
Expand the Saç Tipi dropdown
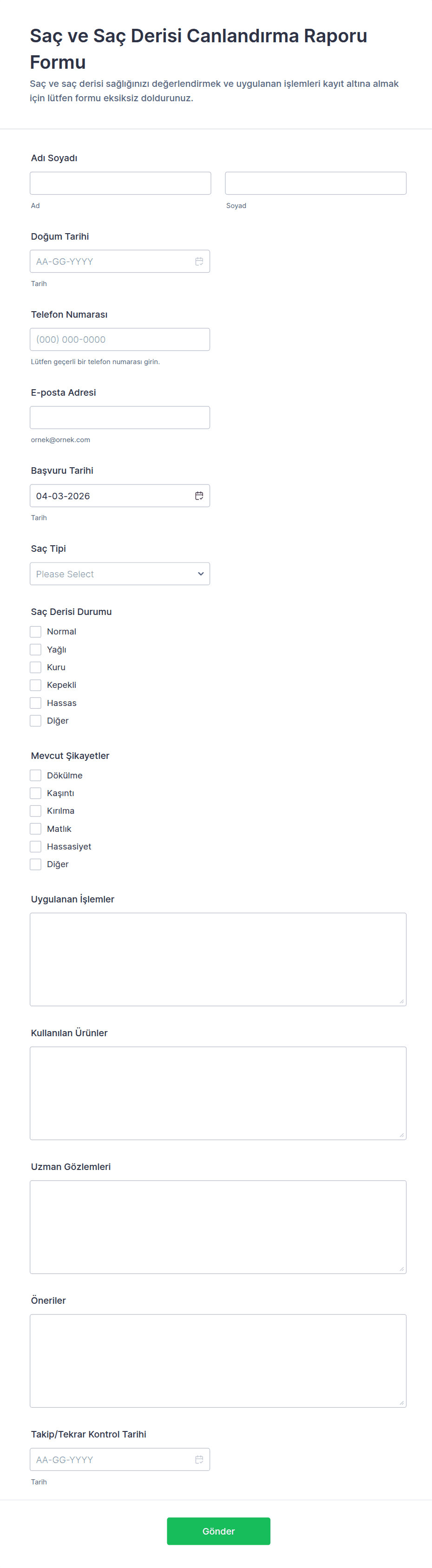click(x=120, y=574)
